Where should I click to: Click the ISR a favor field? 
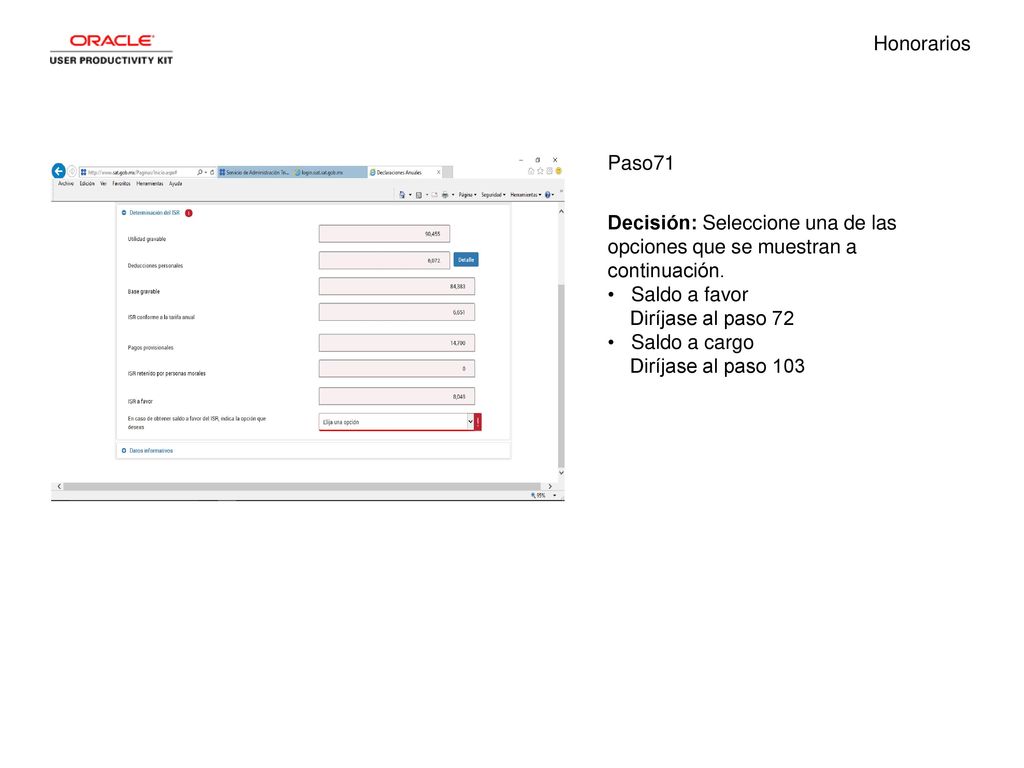pos(396,396)
